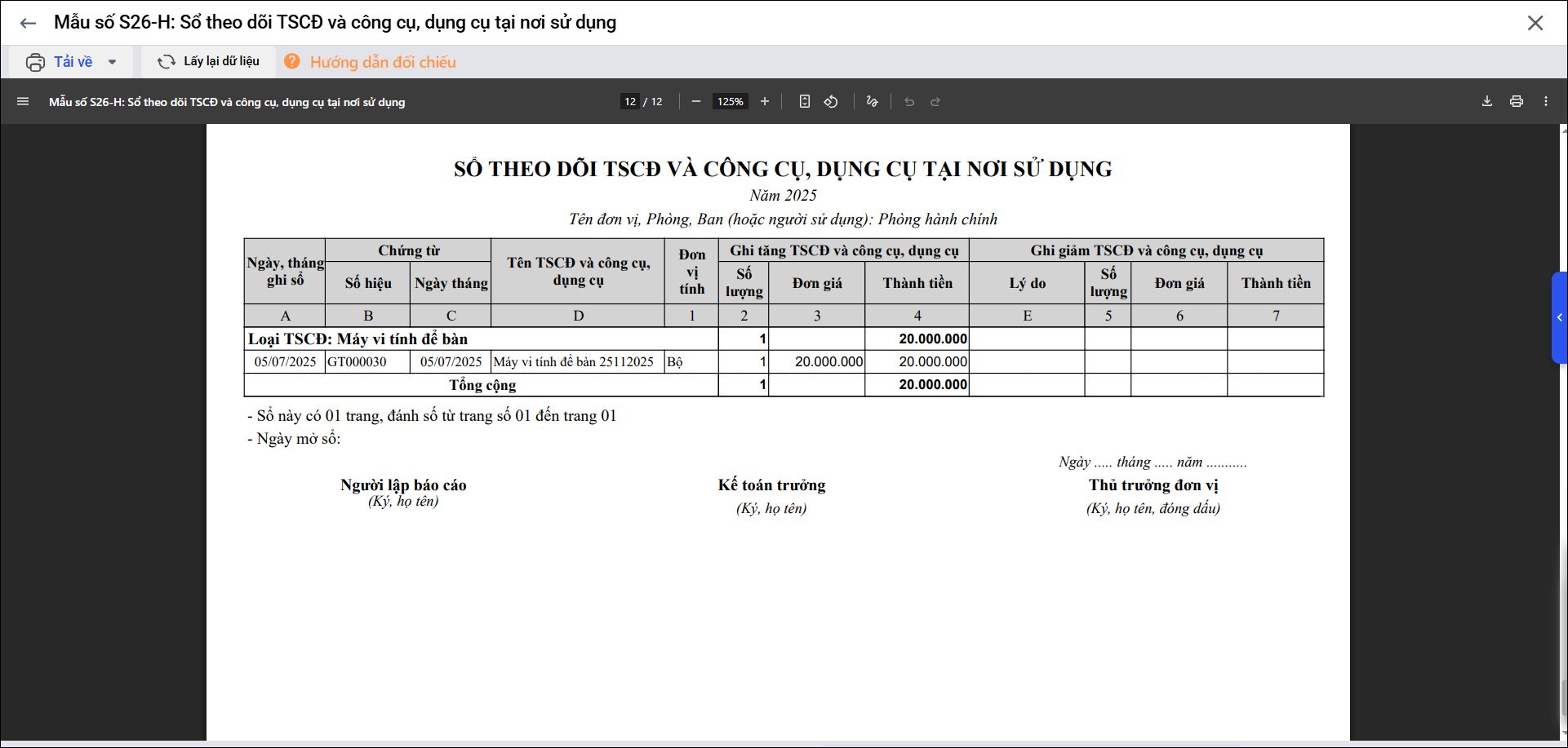This screenshot has height=748, width=1568.
Task: Zoom in with the plus icon
Action: (x=764, y=102)
